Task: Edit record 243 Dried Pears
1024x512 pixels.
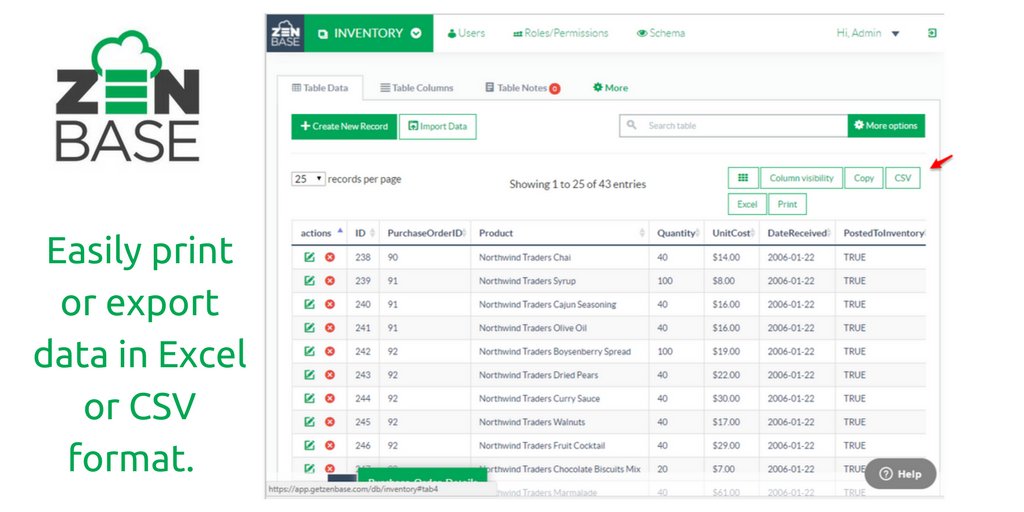Action: [x=310, y=375]
